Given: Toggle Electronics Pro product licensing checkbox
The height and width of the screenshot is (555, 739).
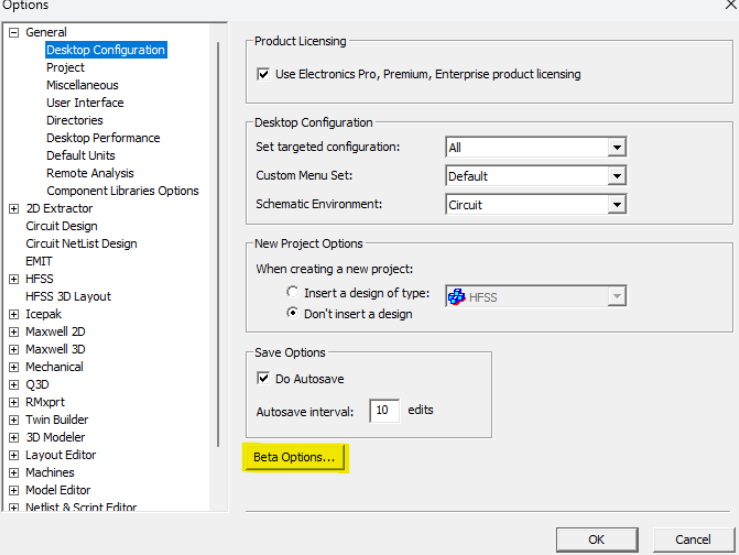Looking at the screenshot, I should point(264,74).
